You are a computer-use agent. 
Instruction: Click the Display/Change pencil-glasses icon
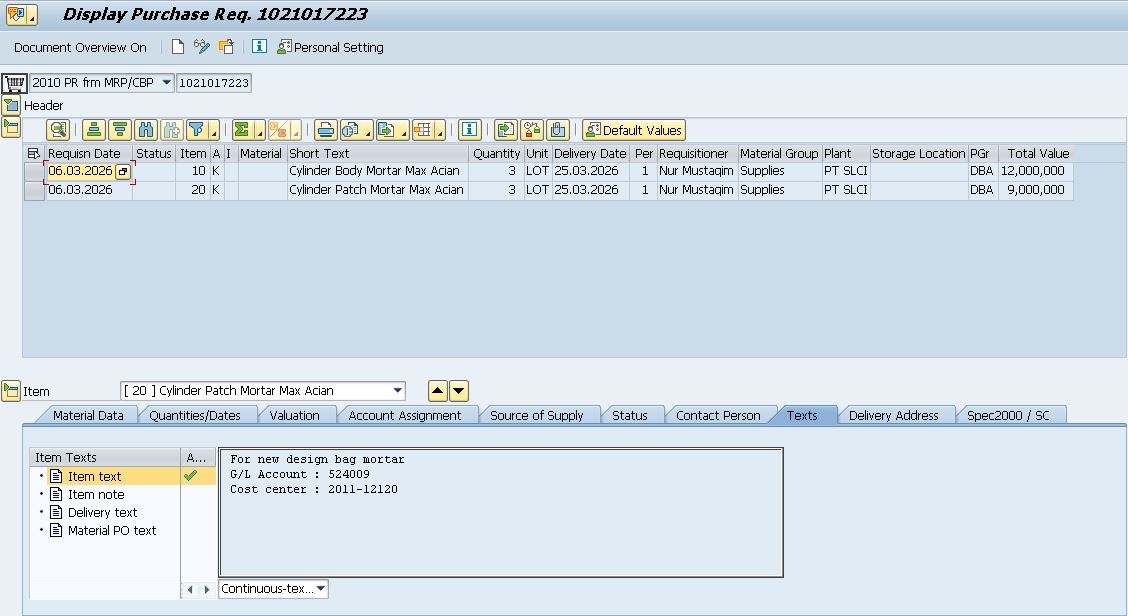202,47
